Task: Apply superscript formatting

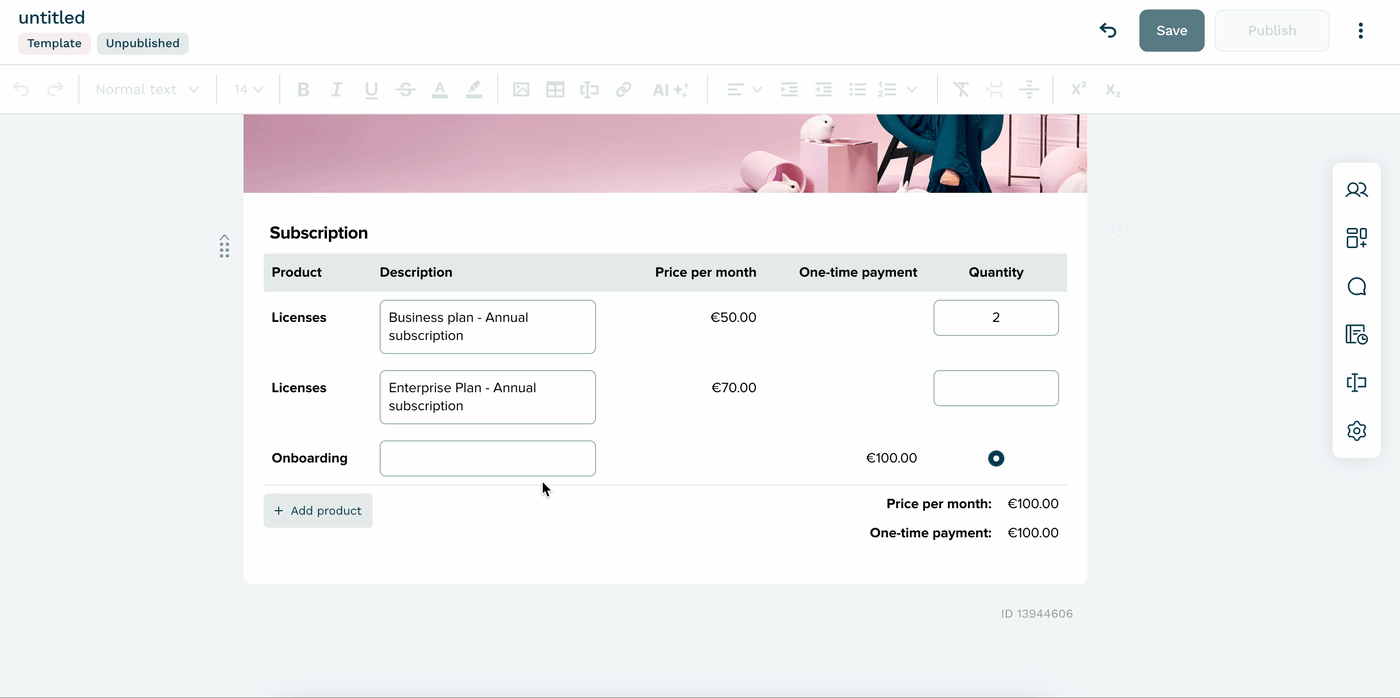Action: pos(1079,89)
